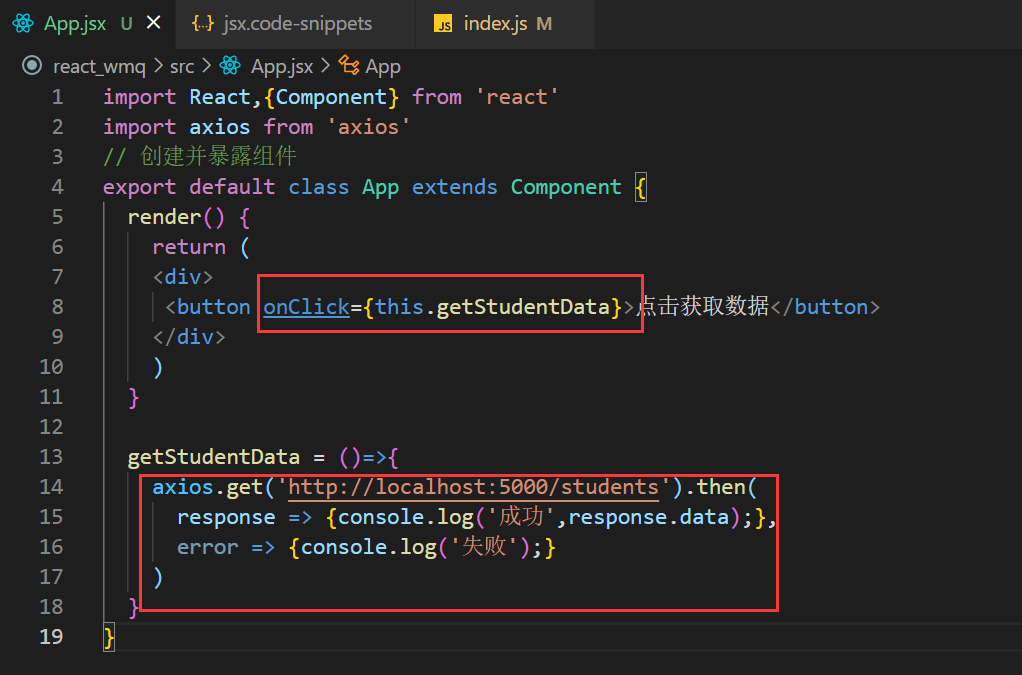This screenshot has height=675, width=1022.
Task: Click the M modified badge on index.js tab
Action: 544,23
